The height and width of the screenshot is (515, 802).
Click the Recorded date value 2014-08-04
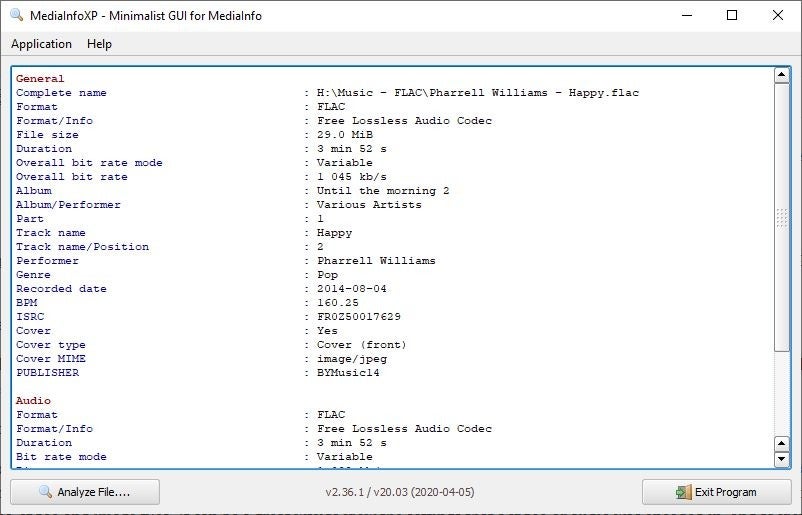351,289
